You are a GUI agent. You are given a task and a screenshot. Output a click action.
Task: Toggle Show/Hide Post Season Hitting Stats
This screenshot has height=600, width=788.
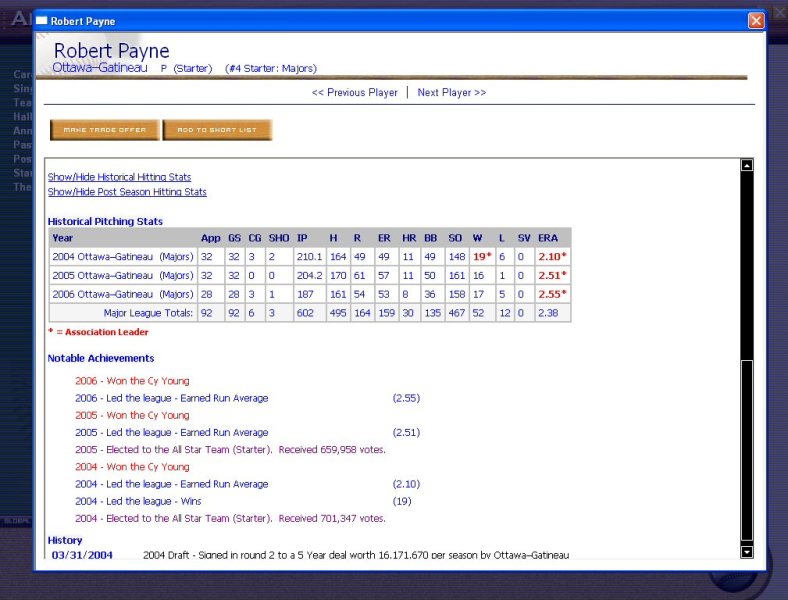(127, 192)
